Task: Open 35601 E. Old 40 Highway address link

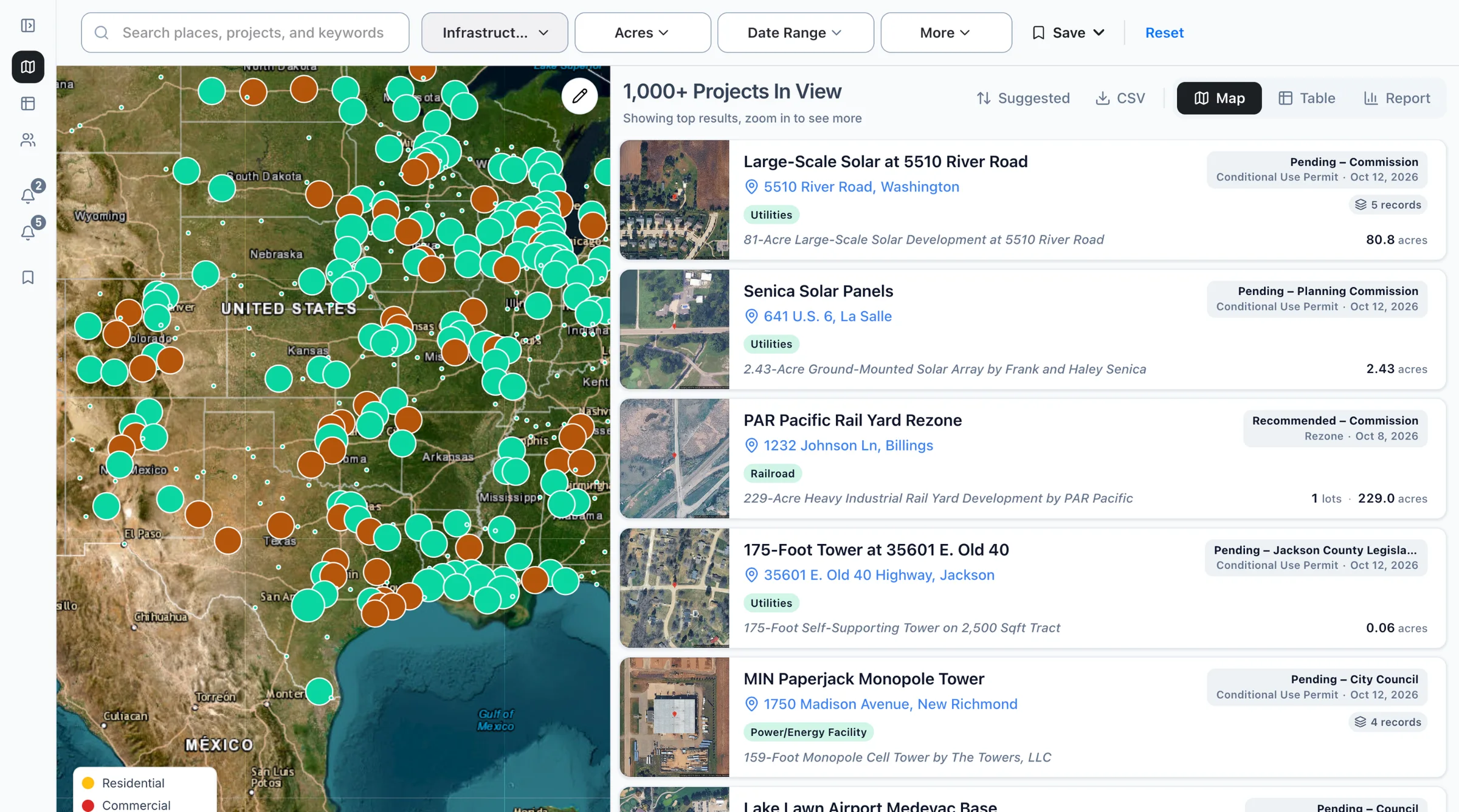Action: (x=879, y=575)
